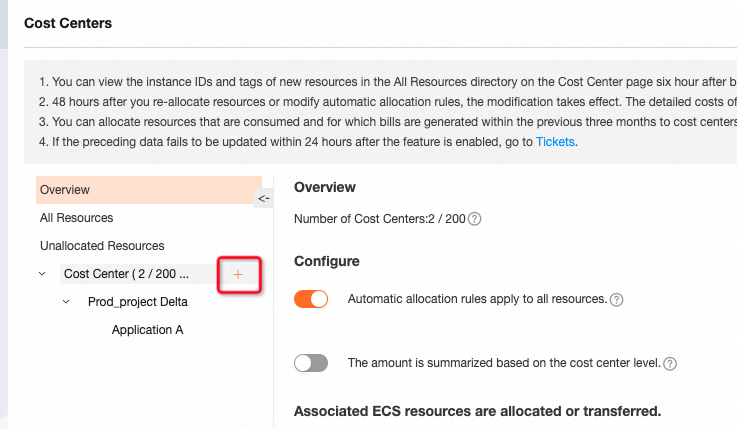Select the Prod_project Delta cost center
This screenshot has height=429, width=737.
point(137,302)
